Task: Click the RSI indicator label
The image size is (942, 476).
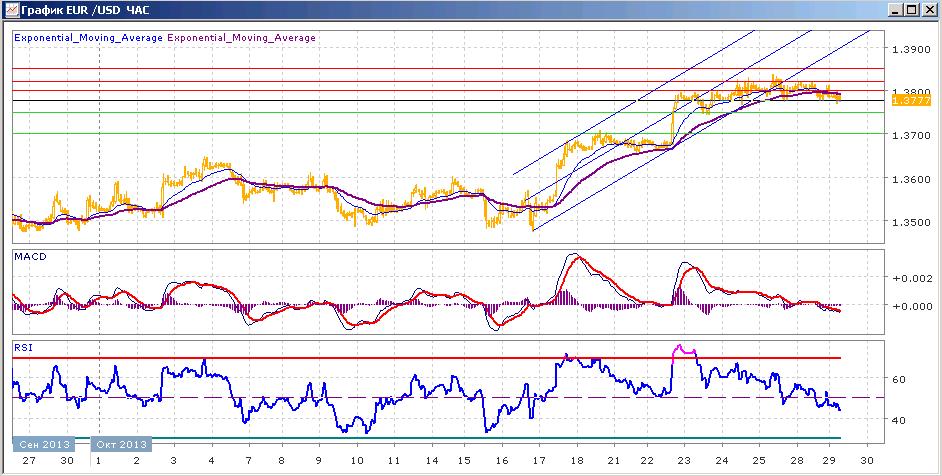Action: (x=25, y=346)
